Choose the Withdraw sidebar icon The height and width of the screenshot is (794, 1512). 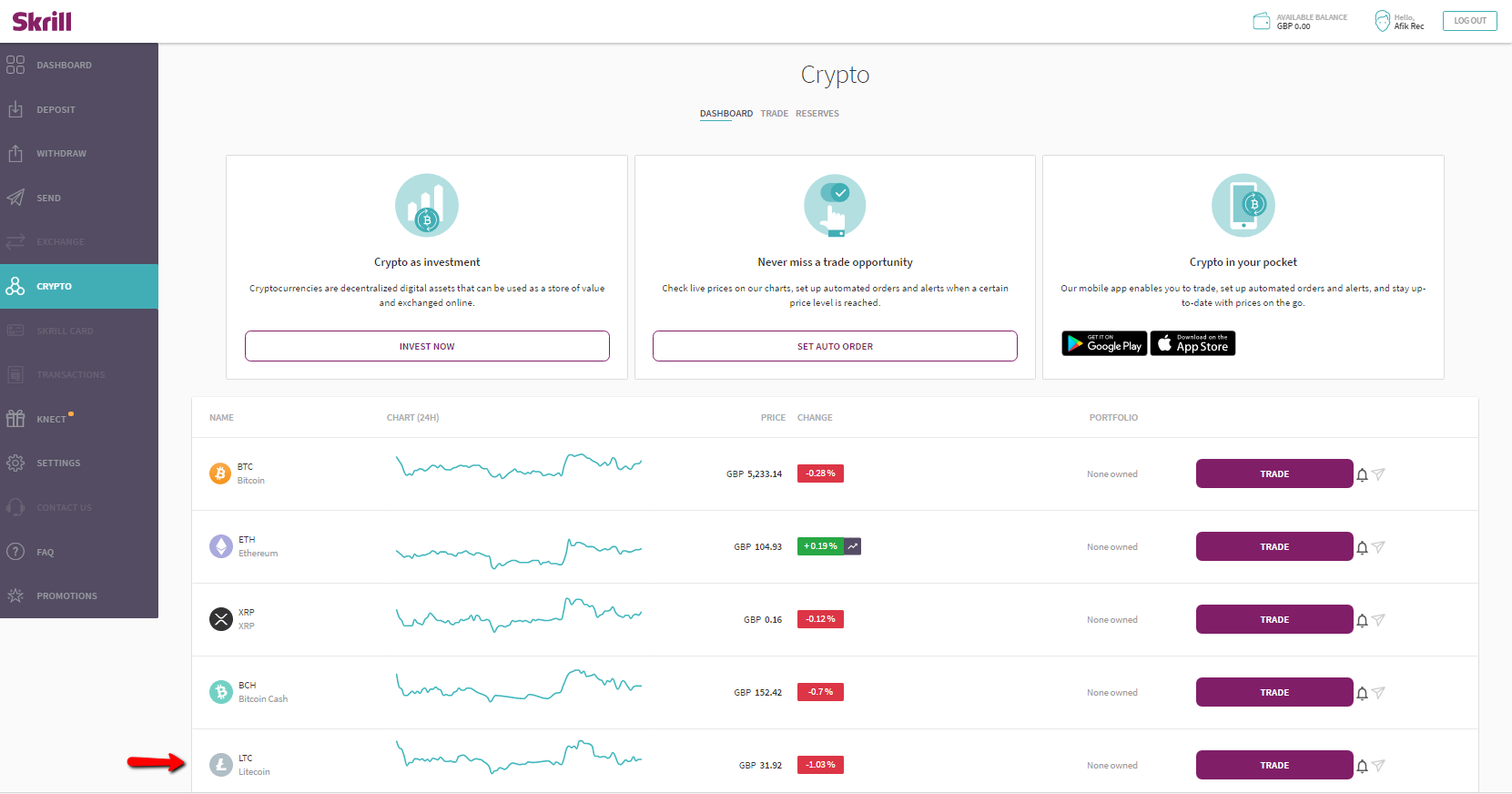click(x=15, y=153)
